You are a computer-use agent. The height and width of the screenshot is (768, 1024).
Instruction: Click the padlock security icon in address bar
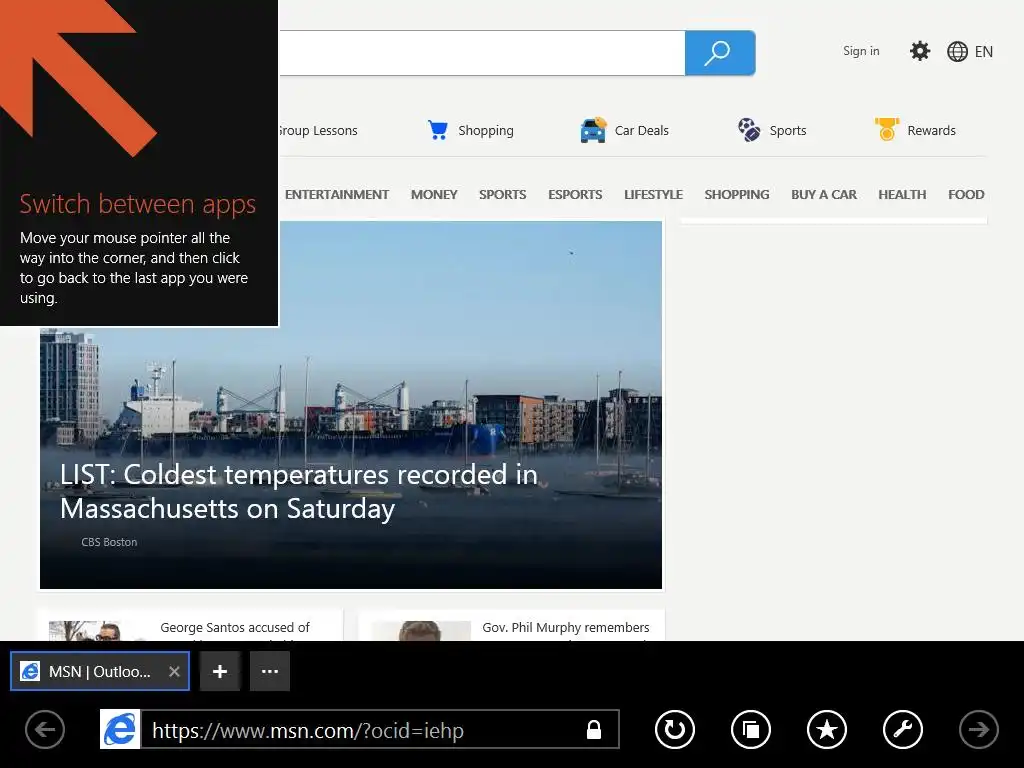(594, 729)
